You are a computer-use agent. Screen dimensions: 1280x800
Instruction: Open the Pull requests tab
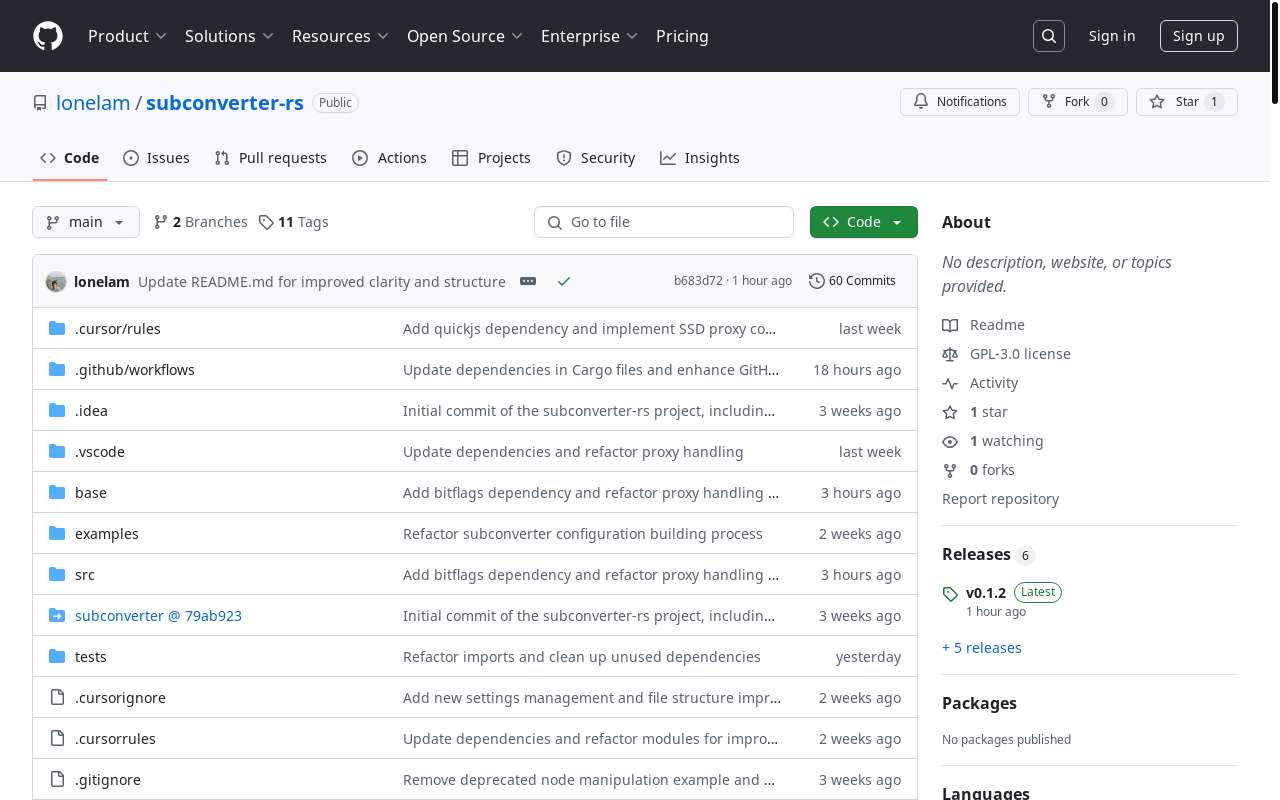[270, 158]
